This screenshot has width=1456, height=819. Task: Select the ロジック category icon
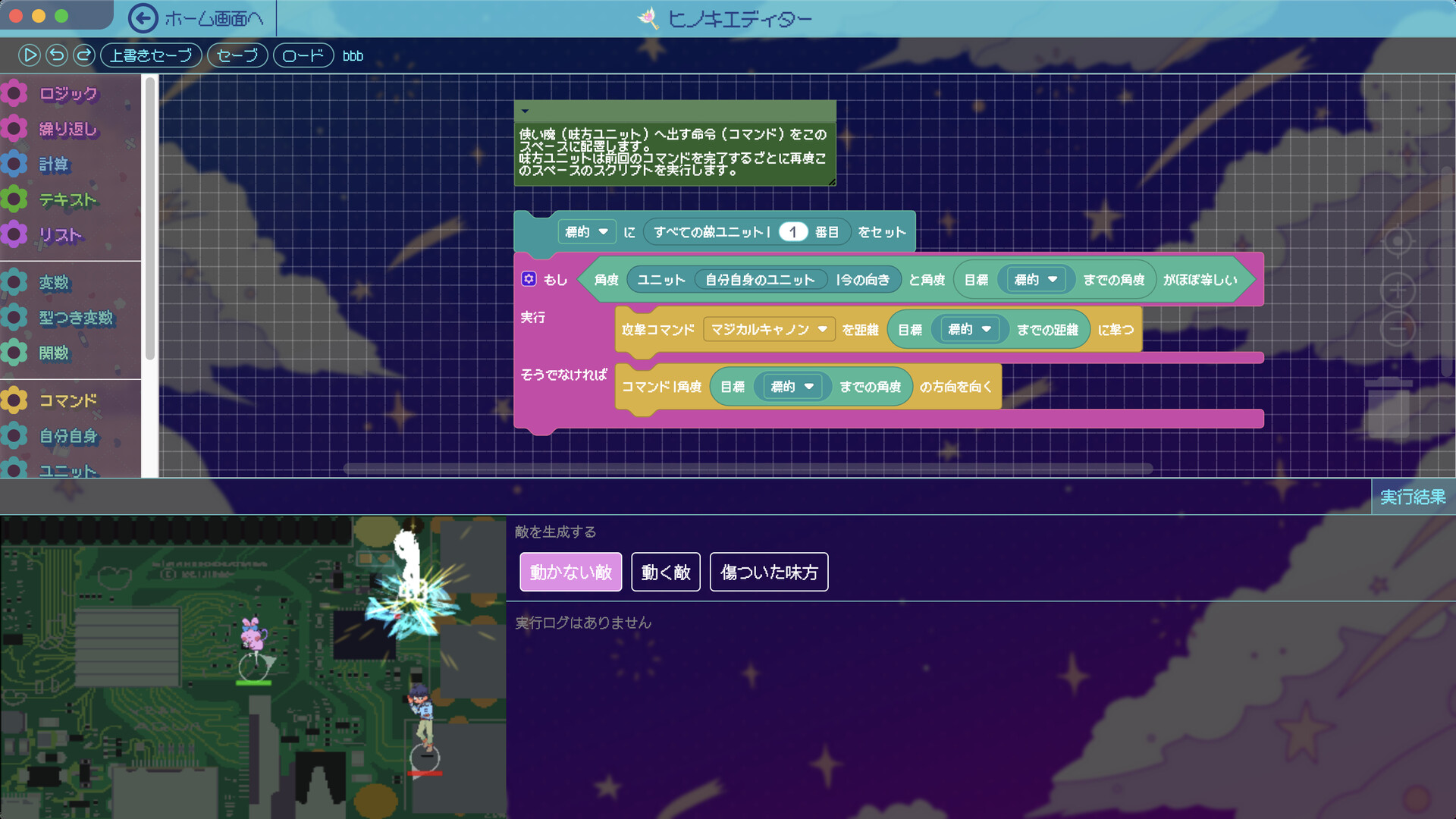coord(15,93)
